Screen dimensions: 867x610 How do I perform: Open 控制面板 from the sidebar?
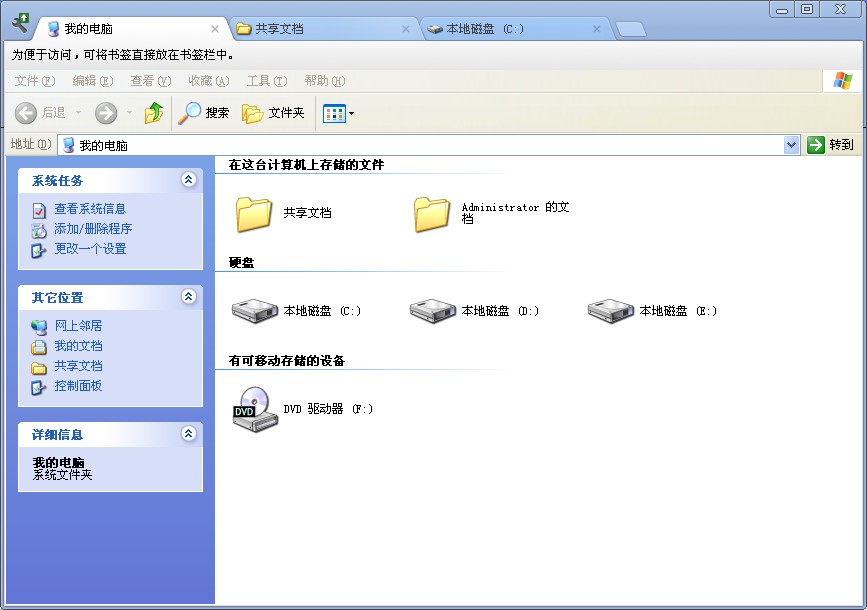76,386
